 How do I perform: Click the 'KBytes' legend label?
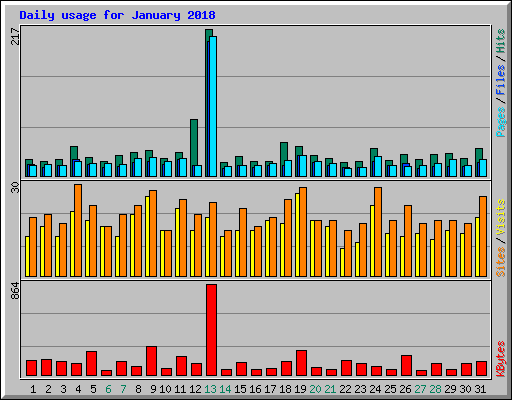coord(500,359)
